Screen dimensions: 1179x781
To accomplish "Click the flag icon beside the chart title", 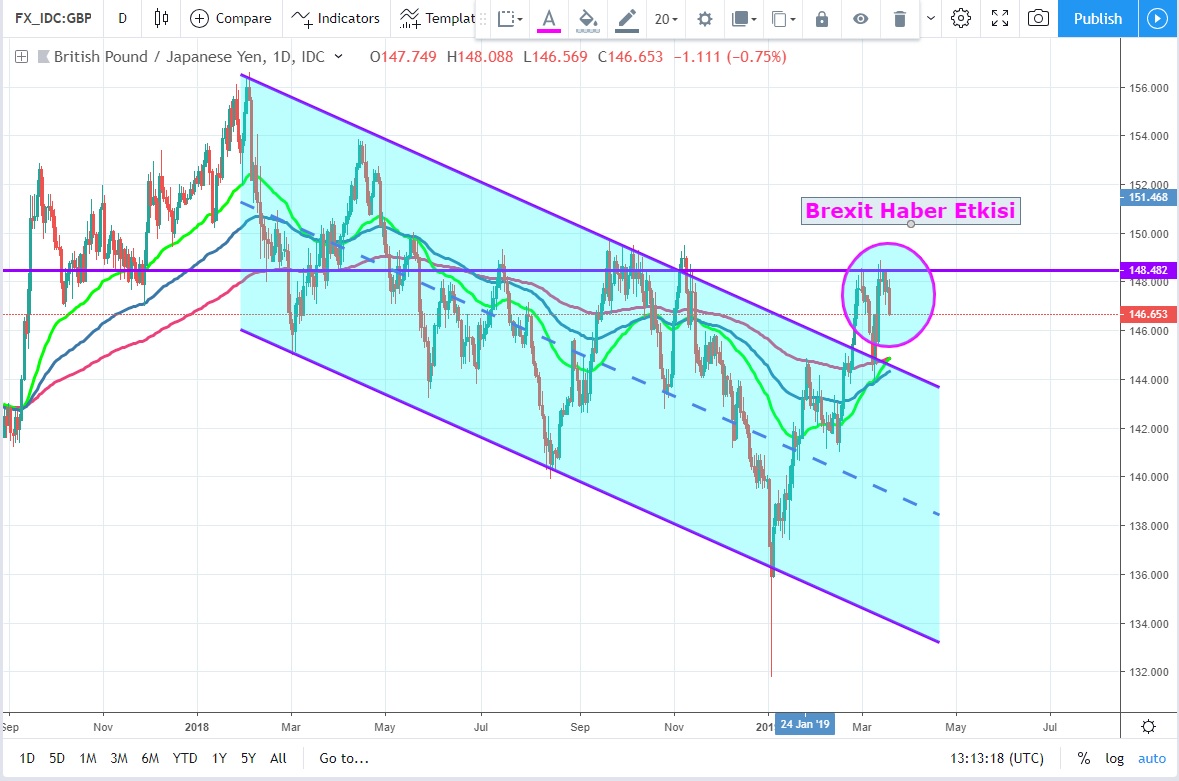I will pyautogui.click(x=44, y=56).
